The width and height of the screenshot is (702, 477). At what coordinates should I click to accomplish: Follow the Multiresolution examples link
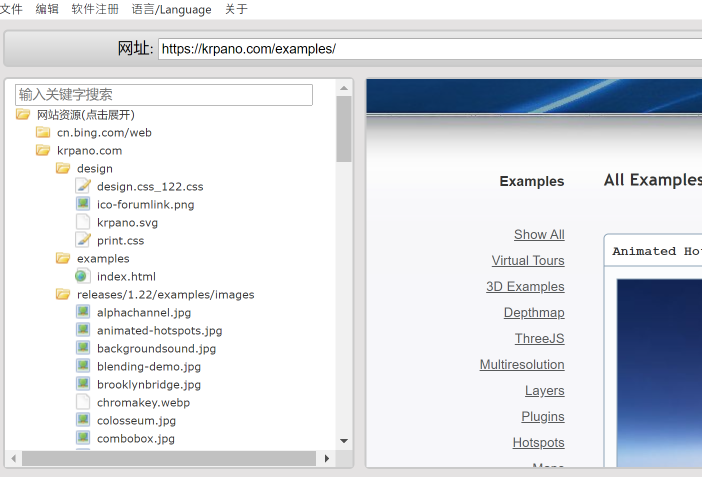click(x=521, y=364)
